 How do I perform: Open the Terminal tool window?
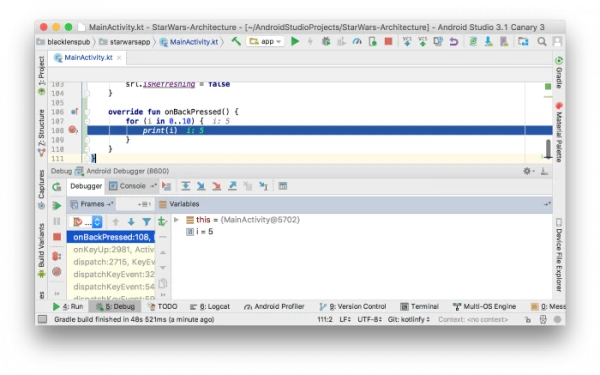tap(419, 307)
